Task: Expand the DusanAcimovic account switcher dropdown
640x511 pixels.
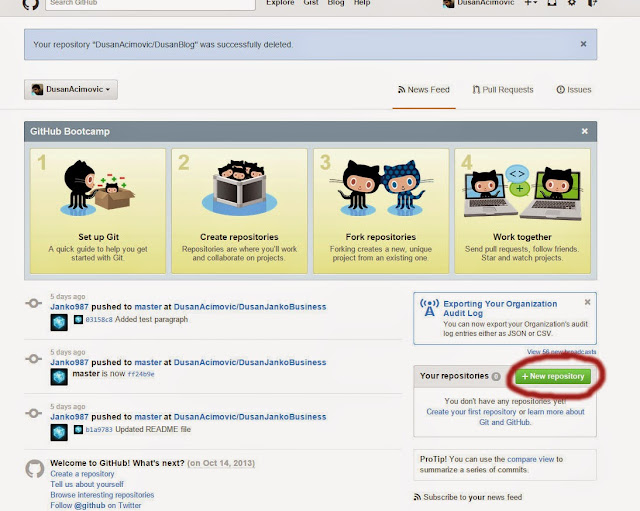Action: [x=71, y=89]
